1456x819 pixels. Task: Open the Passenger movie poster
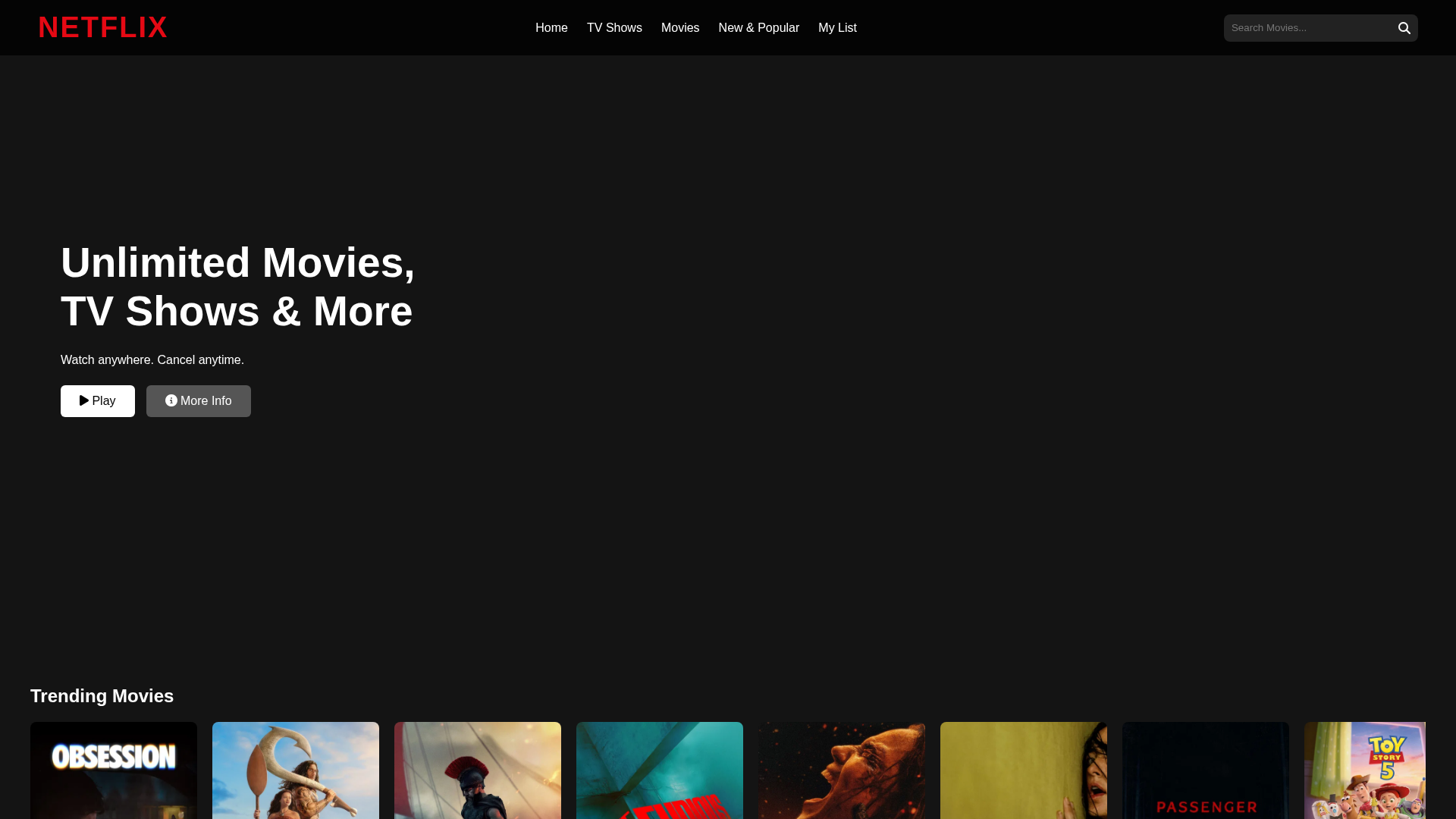pos(1206,770)
